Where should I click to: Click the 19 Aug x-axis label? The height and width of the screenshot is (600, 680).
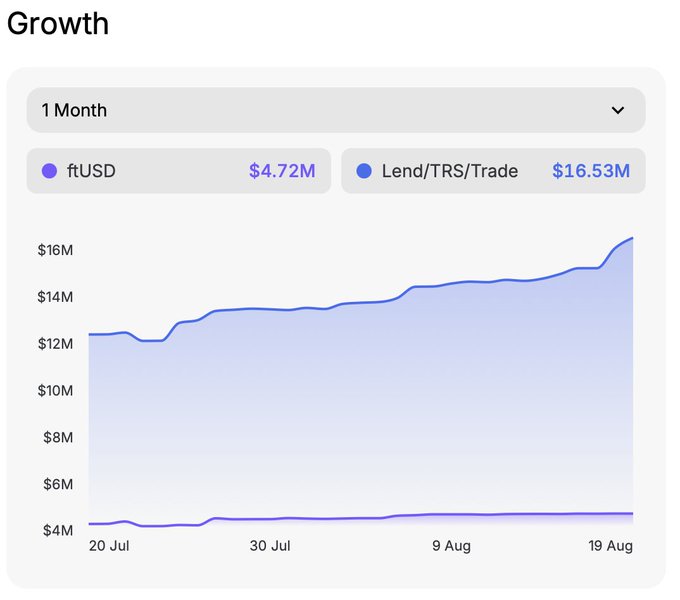(x=611, y=546)
